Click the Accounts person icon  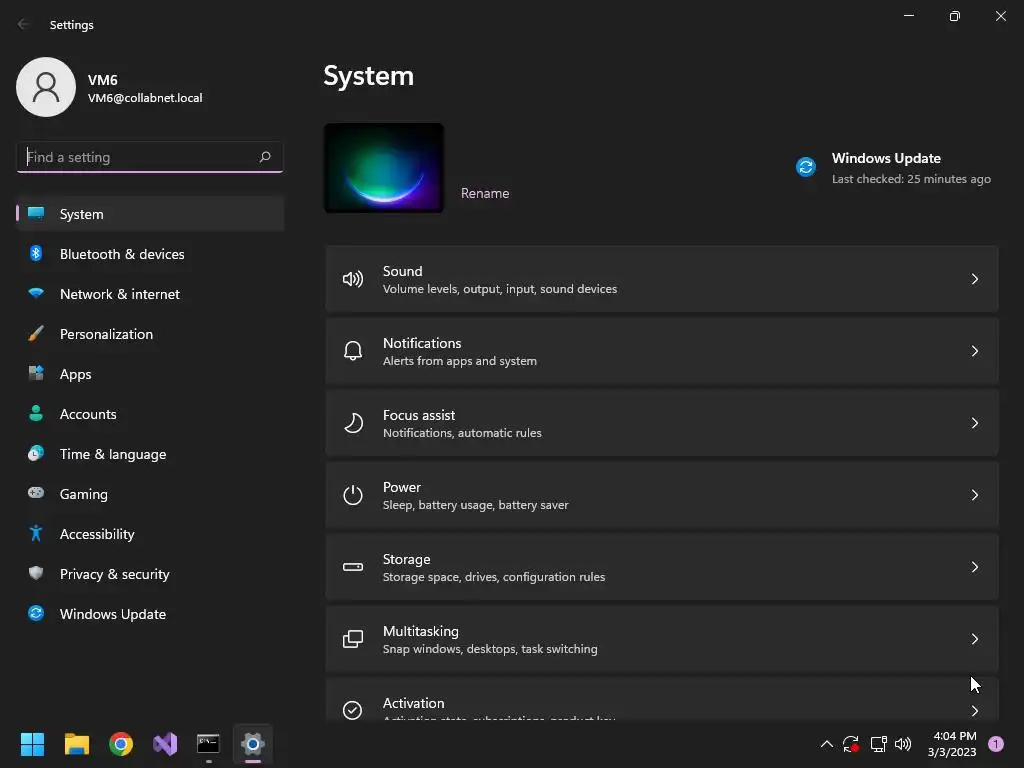36,413
